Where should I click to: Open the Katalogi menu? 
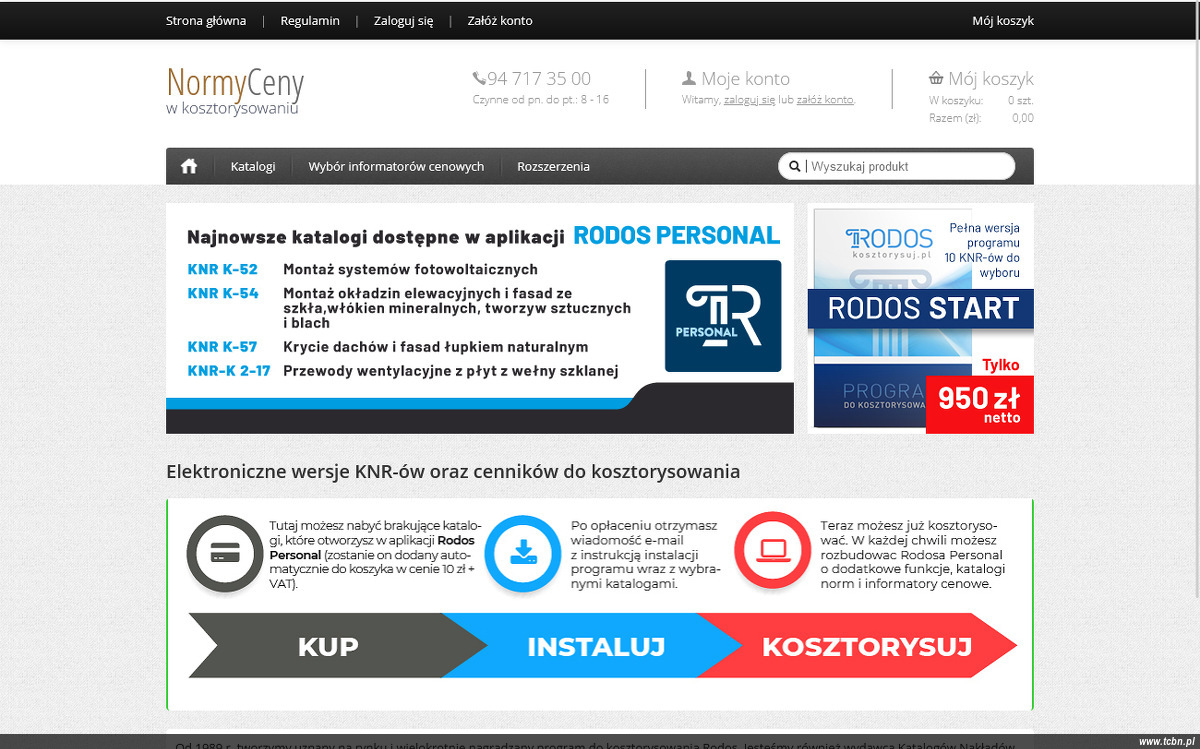253,166
